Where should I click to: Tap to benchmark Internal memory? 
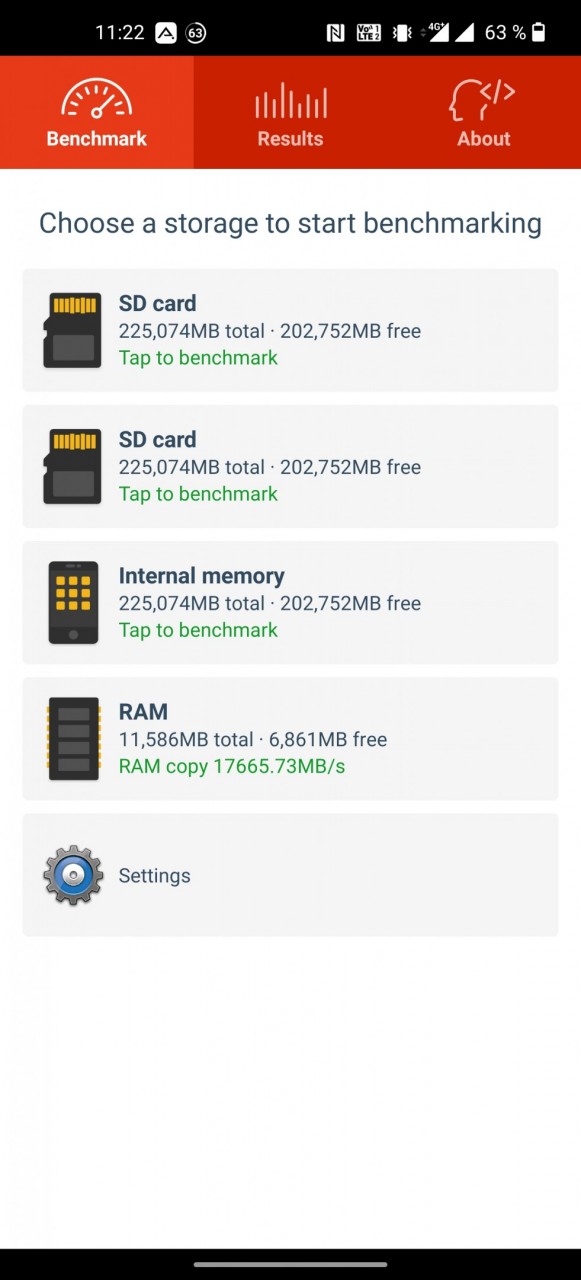(x=198, y=630)
